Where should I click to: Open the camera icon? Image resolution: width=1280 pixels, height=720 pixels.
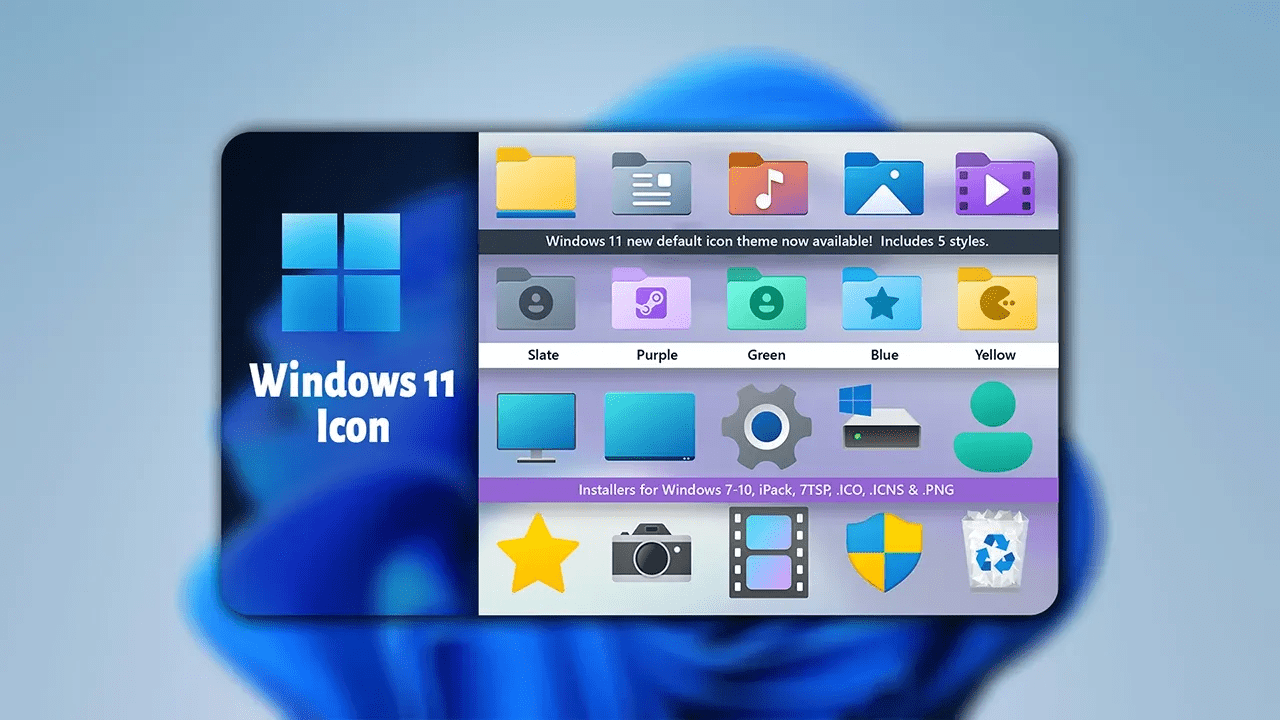point(652,553)
